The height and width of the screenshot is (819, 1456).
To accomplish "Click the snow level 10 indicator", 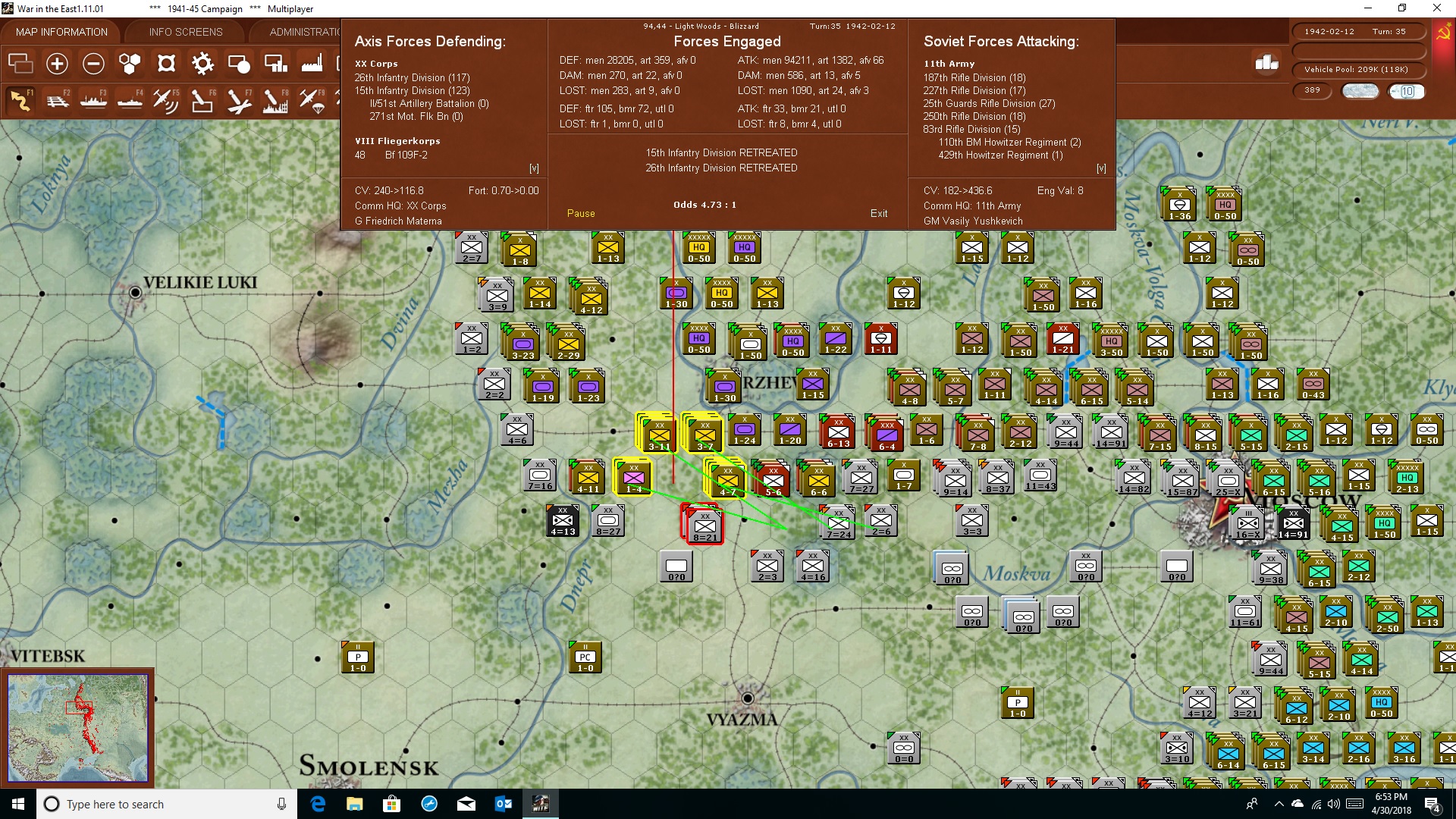I will click(1407, 92).
